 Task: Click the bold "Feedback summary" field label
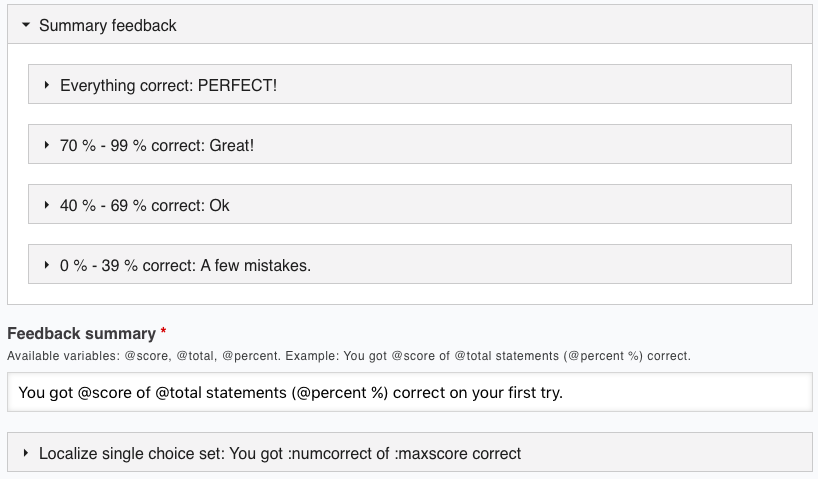click(81, 334)
